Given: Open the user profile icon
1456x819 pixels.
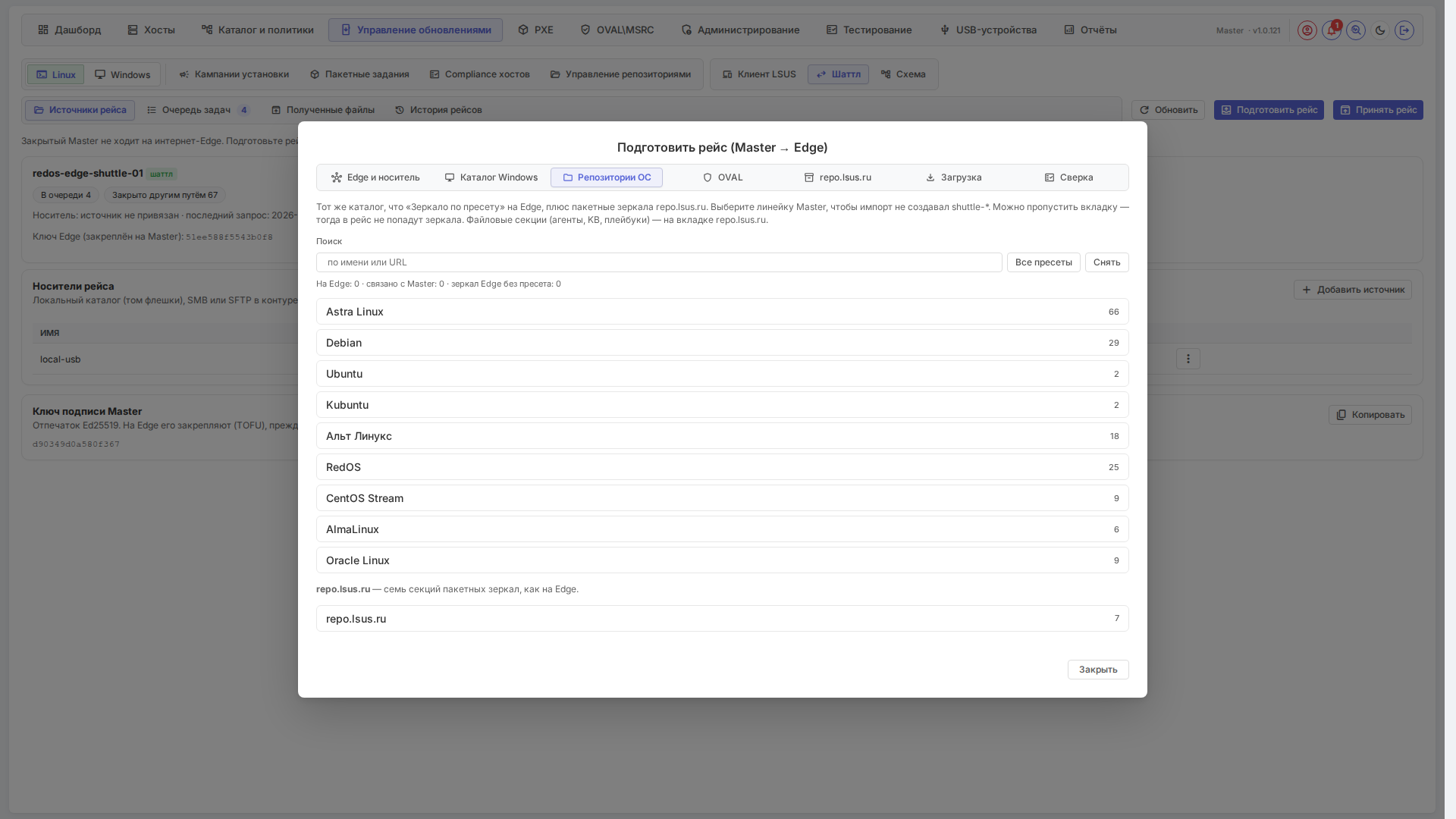Looking at the screenshot, I should tap(1307, 30).
